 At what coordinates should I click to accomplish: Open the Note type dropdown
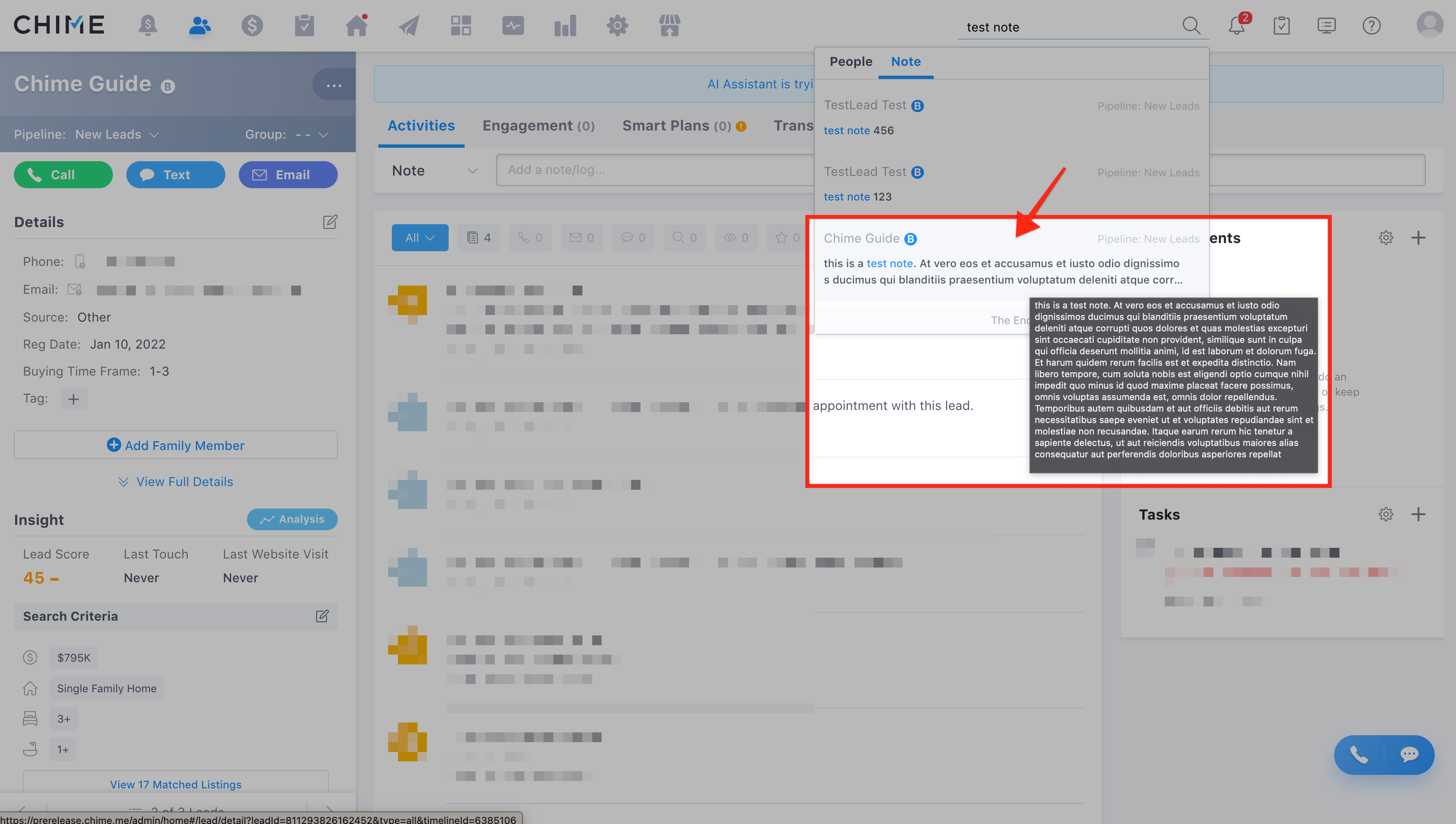click(434, 170)
